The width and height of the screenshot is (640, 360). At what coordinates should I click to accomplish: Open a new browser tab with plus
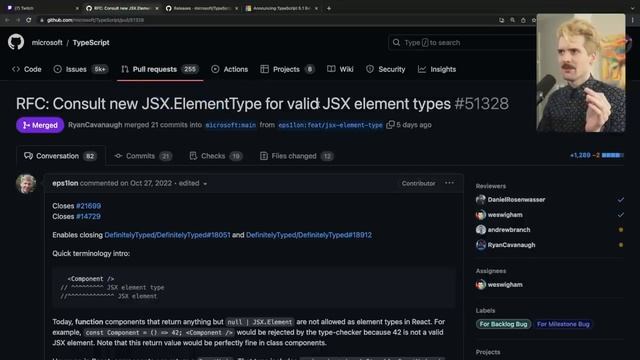point(329,8)
